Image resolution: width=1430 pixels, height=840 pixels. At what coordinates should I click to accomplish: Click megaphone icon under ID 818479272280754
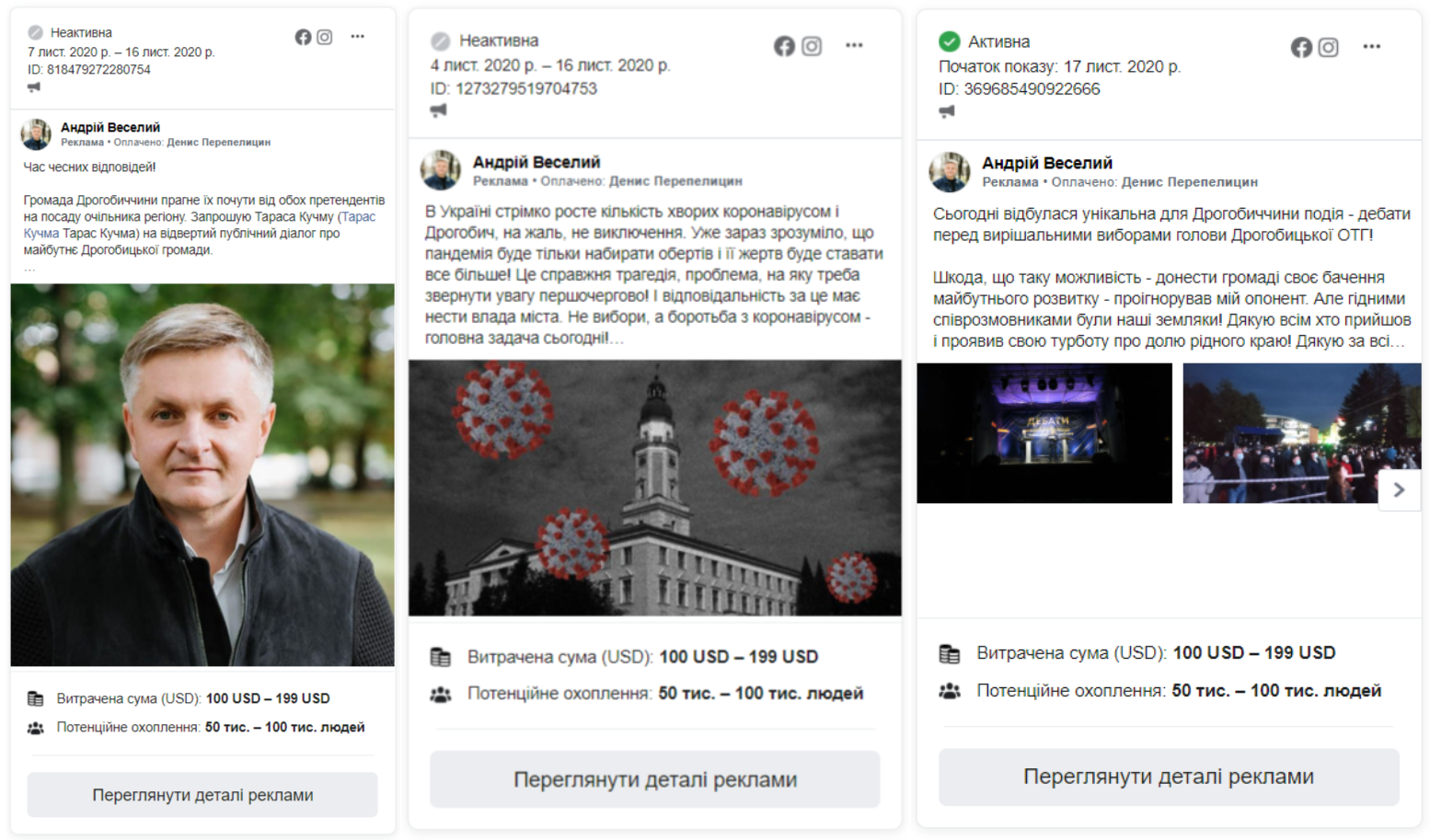(34, 86)
